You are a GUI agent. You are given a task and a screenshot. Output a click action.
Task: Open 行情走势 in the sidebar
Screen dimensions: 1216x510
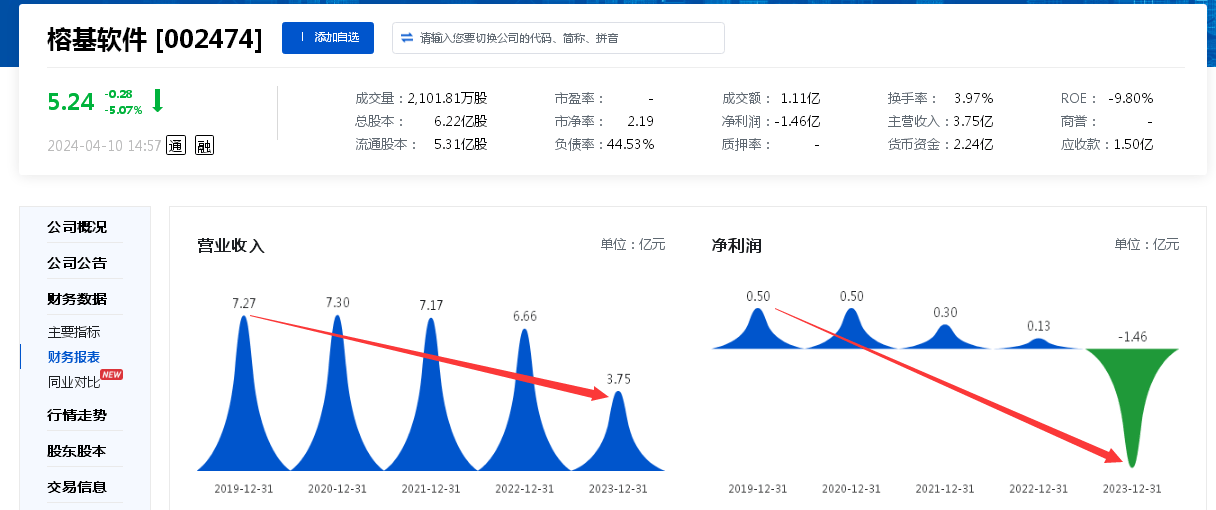point(77,415)
